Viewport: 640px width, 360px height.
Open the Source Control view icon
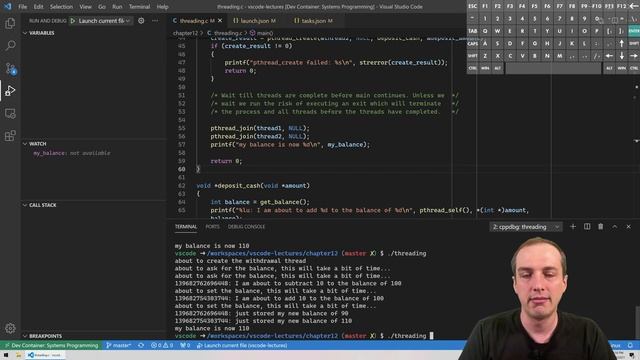10,68
